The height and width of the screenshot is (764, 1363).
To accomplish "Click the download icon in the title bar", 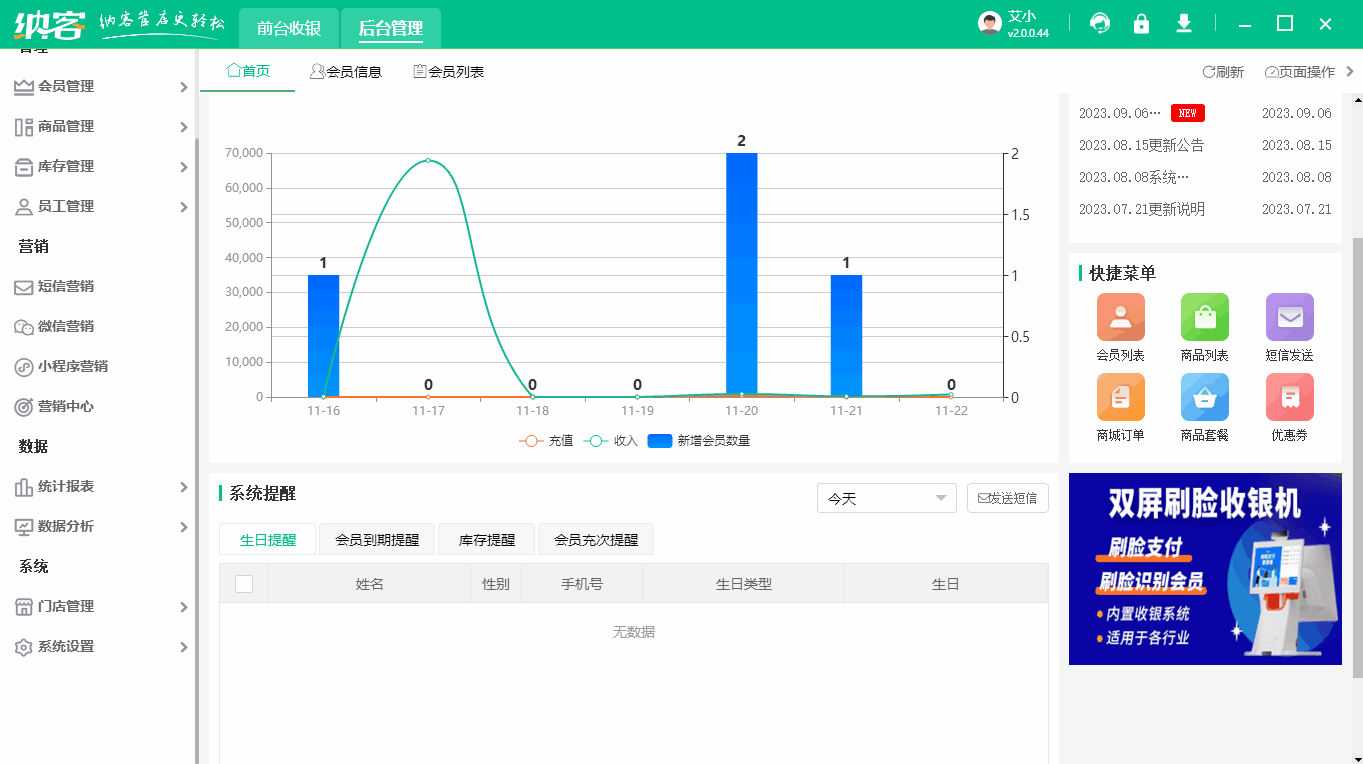I will coord(1183,22).
